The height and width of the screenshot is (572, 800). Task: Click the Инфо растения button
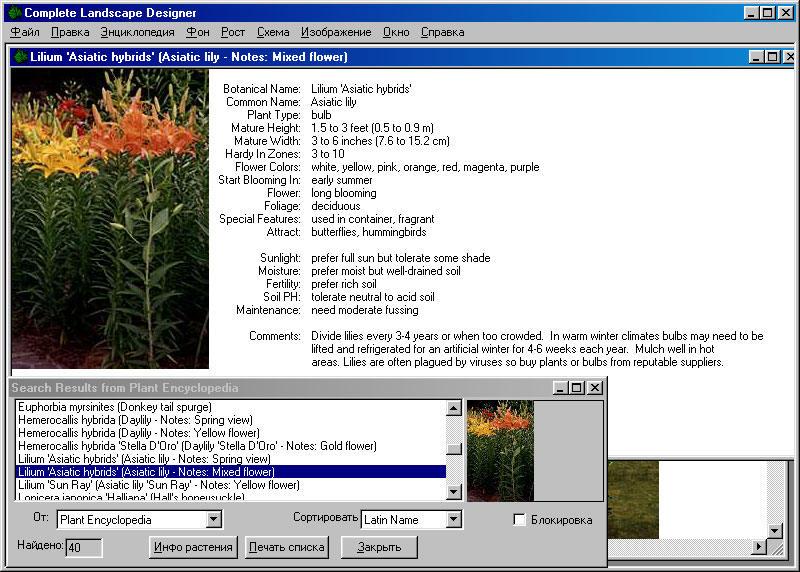[193, 547]
